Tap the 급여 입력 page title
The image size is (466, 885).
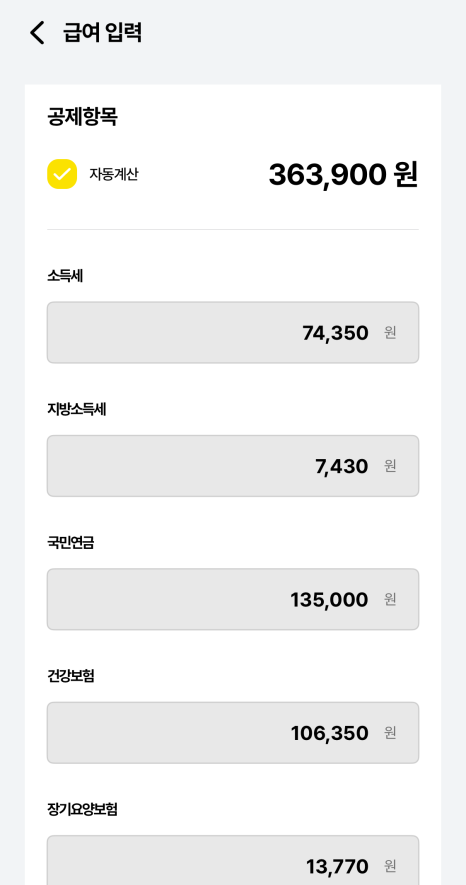[x=102, y=33]
